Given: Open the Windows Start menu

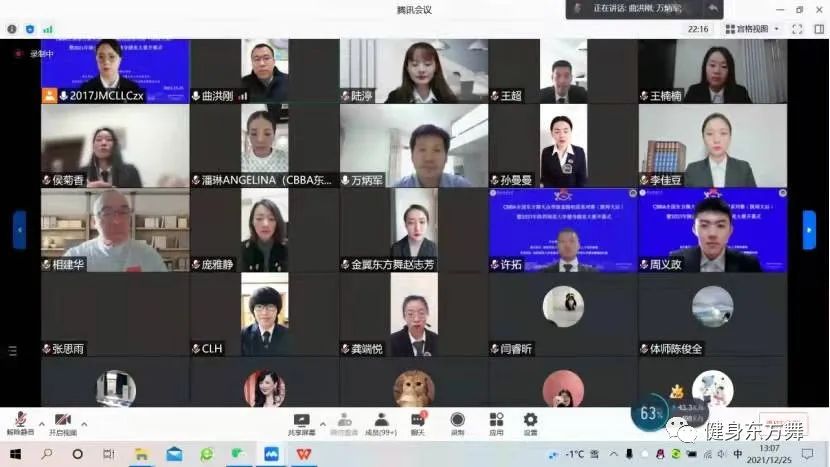Looking at the screenshot, I should point(15,454).
